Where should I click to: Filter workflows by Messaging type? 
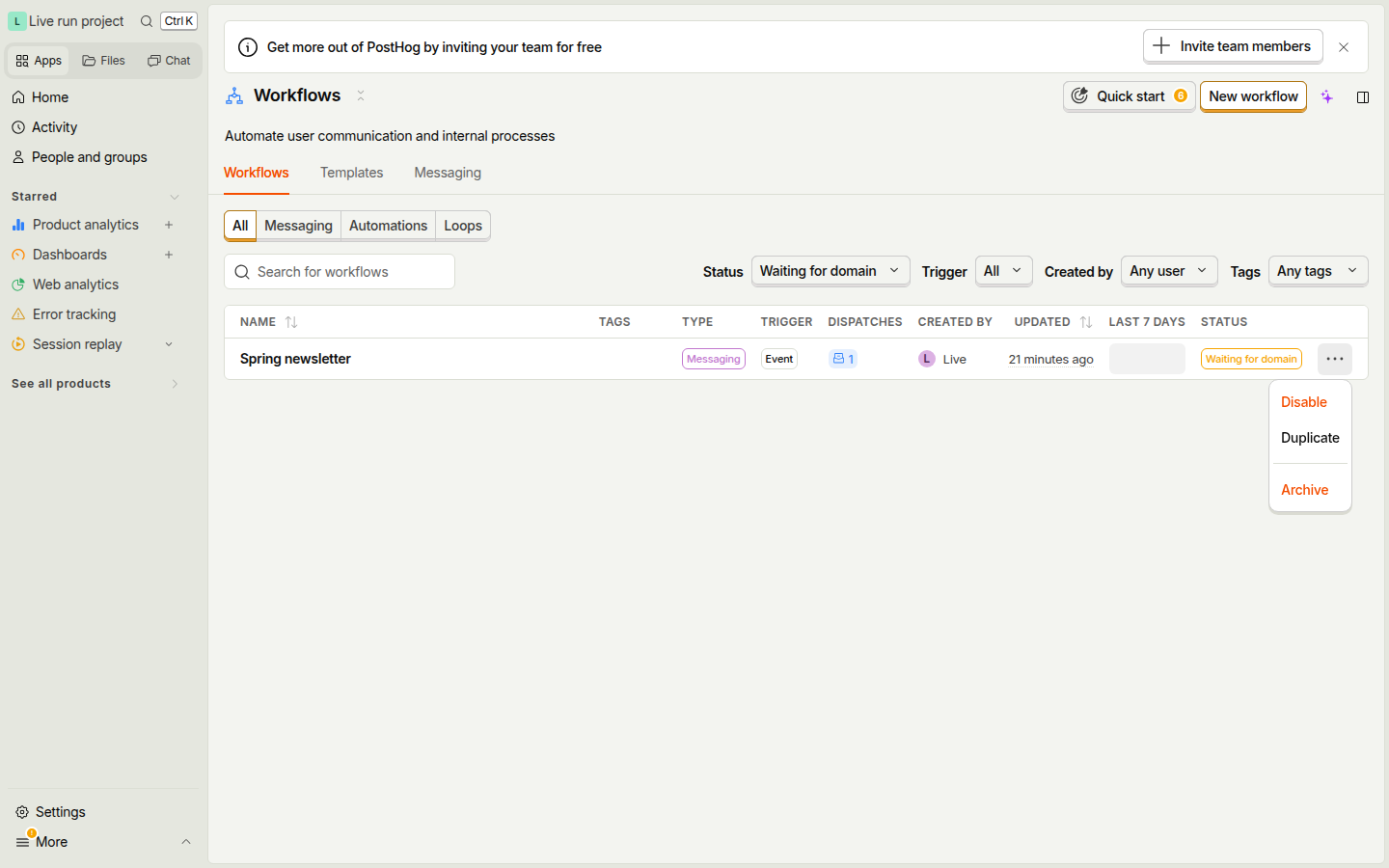(298, 226)
